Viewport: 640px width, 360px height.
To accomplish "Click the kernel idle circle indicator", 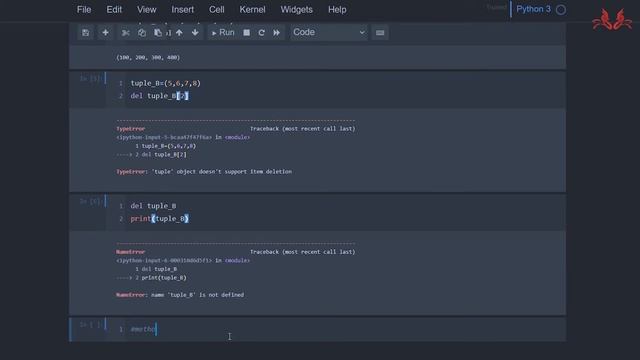I will pyautogui.click(x=561, y=10).
